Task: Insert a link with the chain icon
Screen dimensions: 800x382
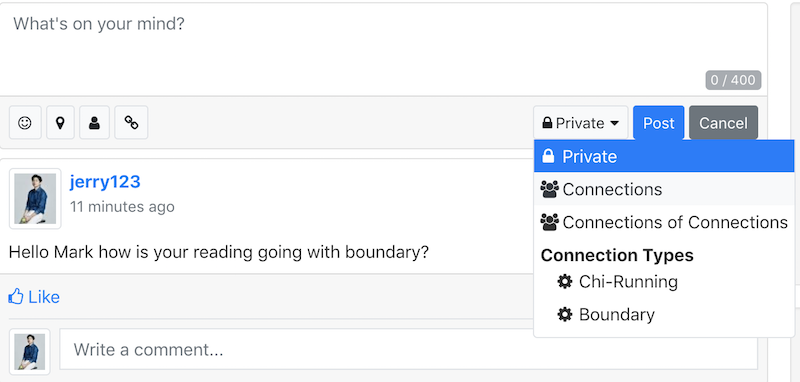Action: [x=131, y=122]
